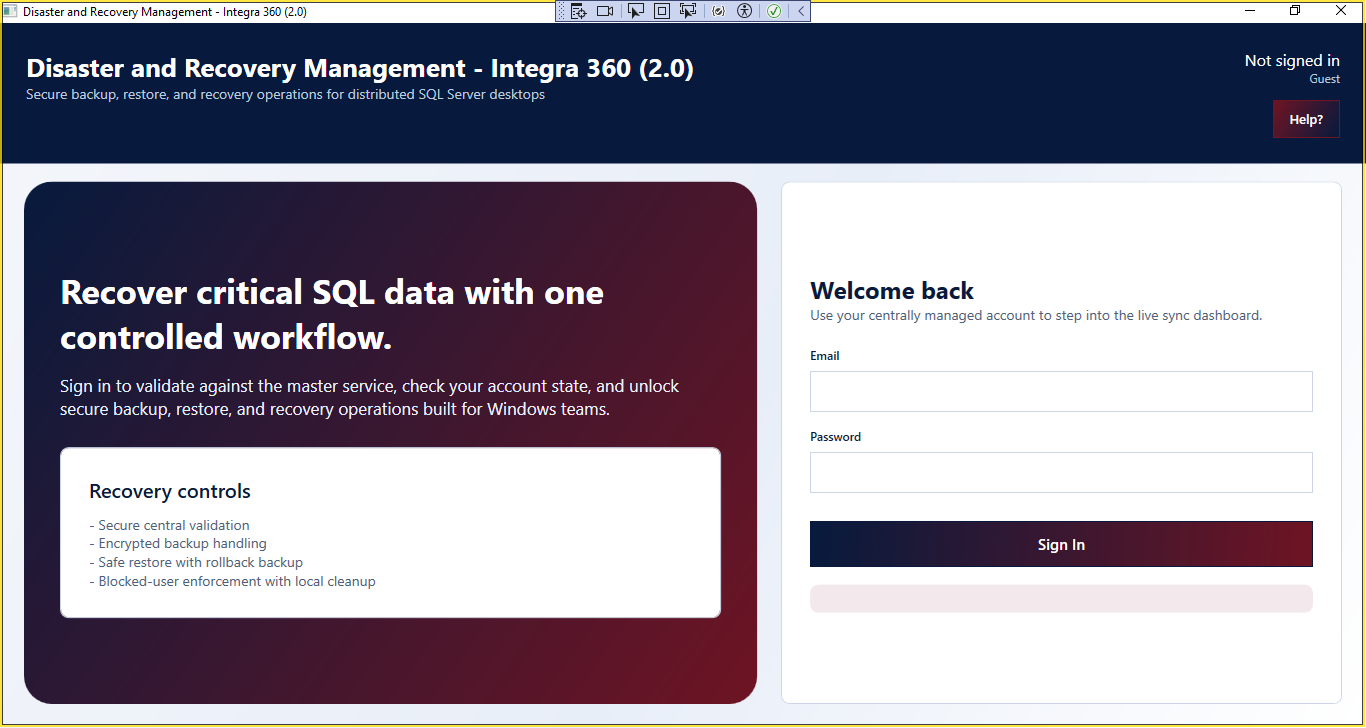The image size is (1366, 728).
Task: Click the 'Email' field label
Action: point(825,356)
